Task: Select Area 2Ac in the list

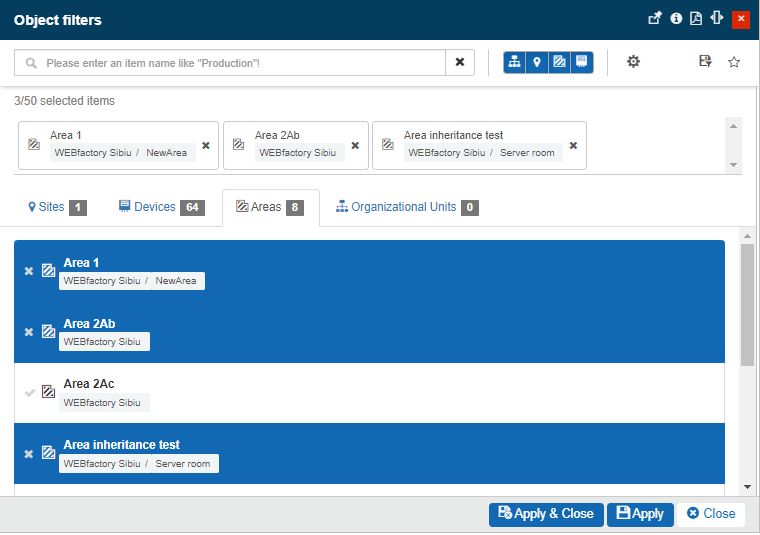Action: click(x=29, y=392)
